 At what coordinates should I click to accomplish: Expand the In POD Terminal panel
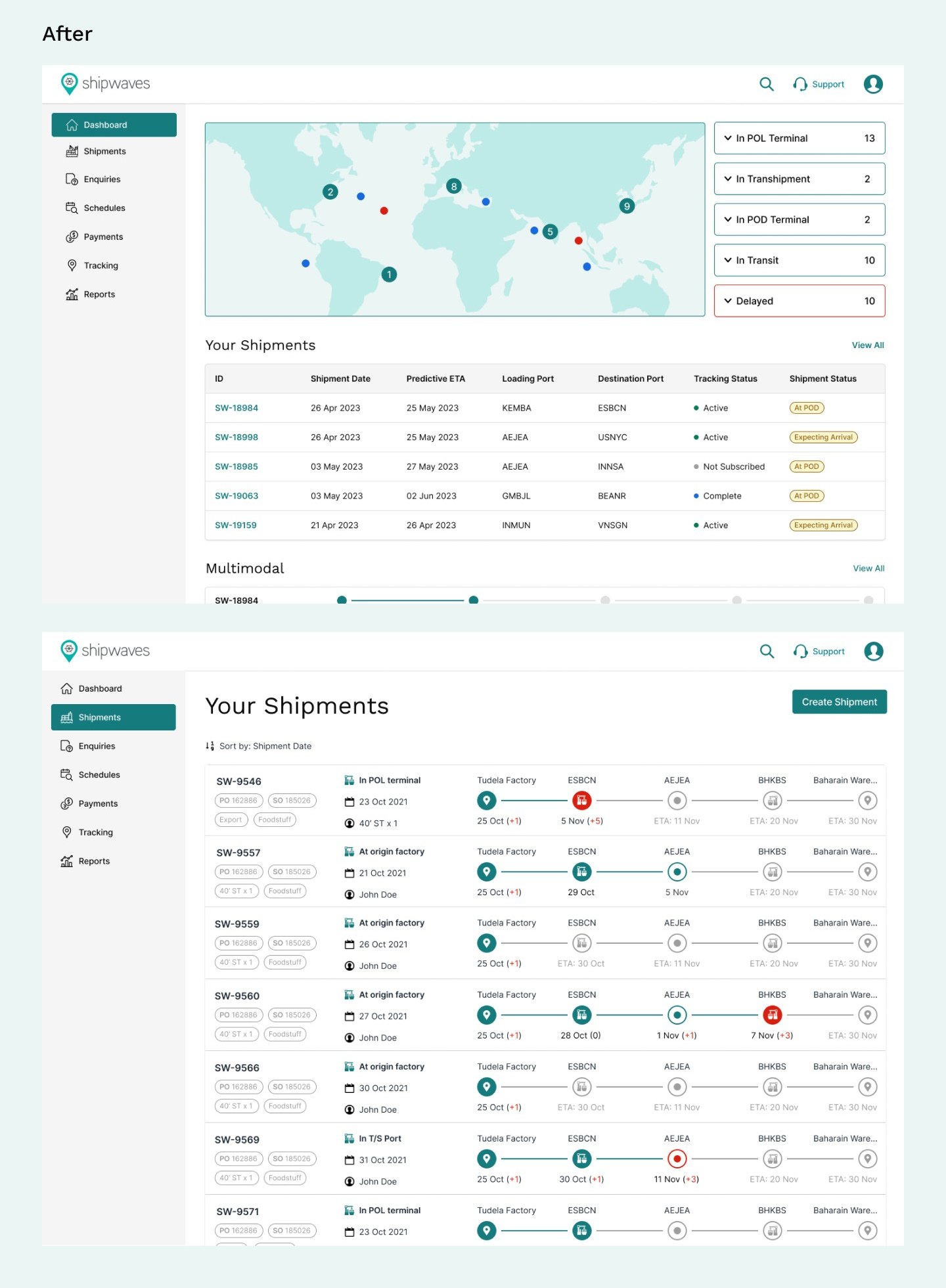(800, 219)
